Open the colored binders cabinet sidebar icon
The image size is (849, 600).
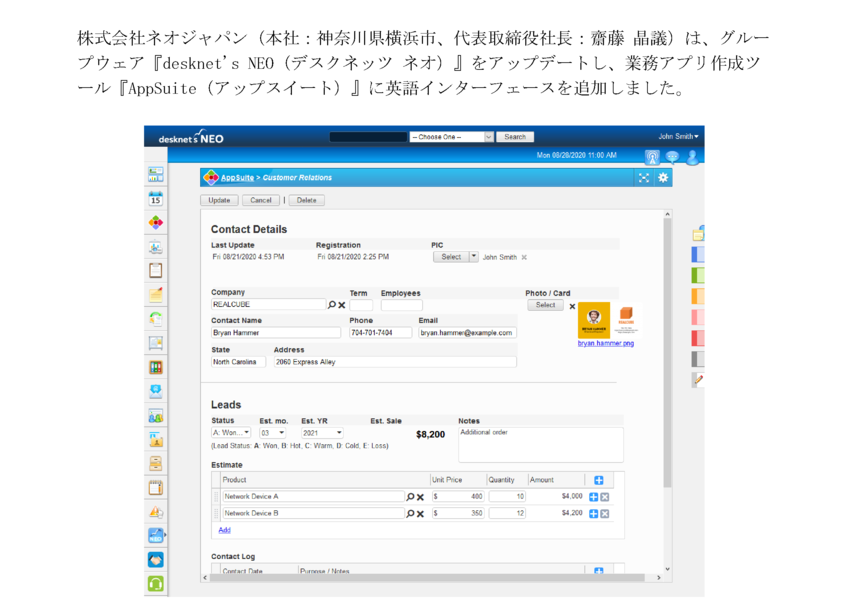point(156,367)
